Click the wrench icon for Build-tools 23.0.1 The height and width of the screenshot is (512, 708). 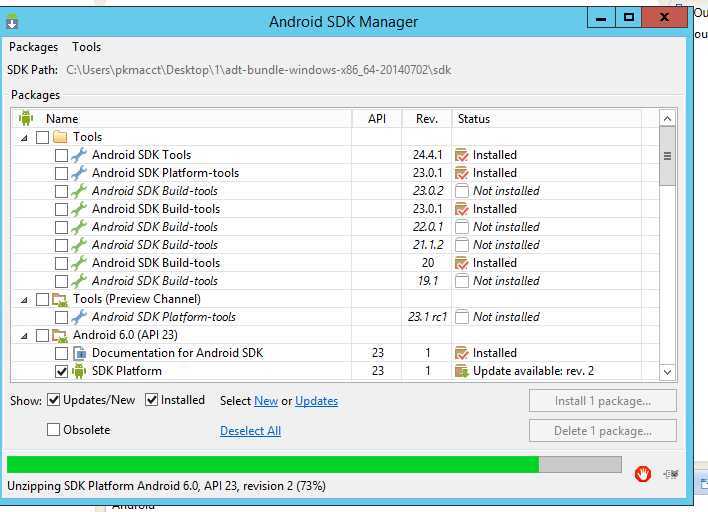[79, 209]
